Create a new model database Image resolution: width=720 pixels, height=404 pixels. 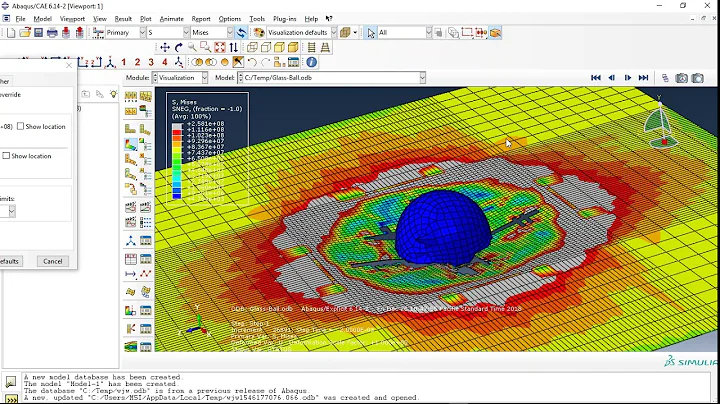(x=11, y=33)
